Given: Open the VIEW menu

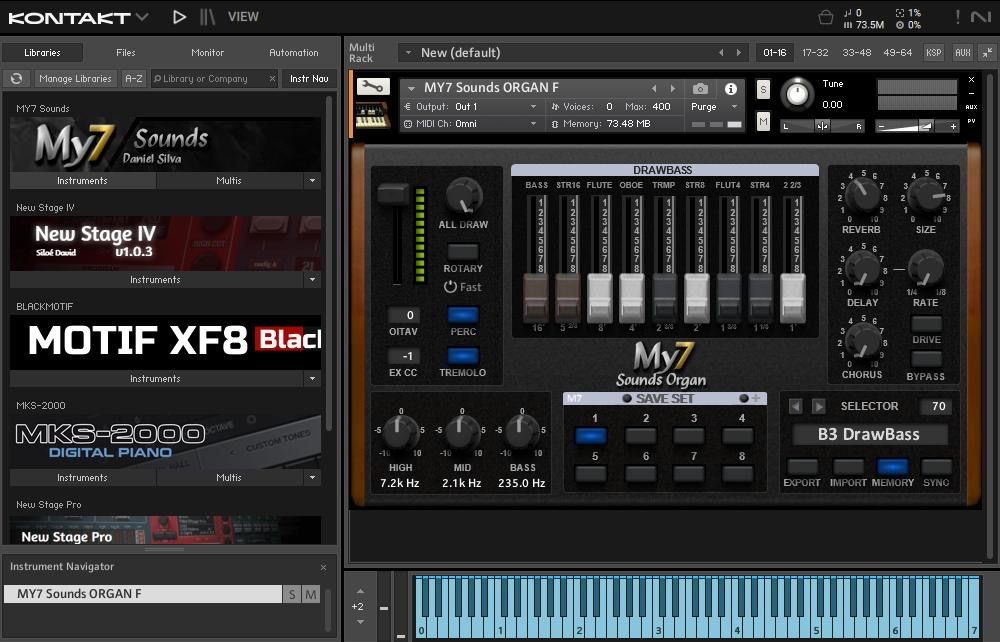Looking at the screenshot, I should tap(244, 17).
